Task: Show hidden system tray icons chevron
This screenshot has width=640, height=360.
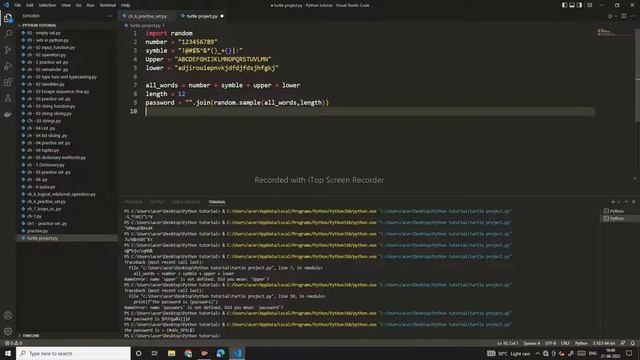Action: (538, 353)
